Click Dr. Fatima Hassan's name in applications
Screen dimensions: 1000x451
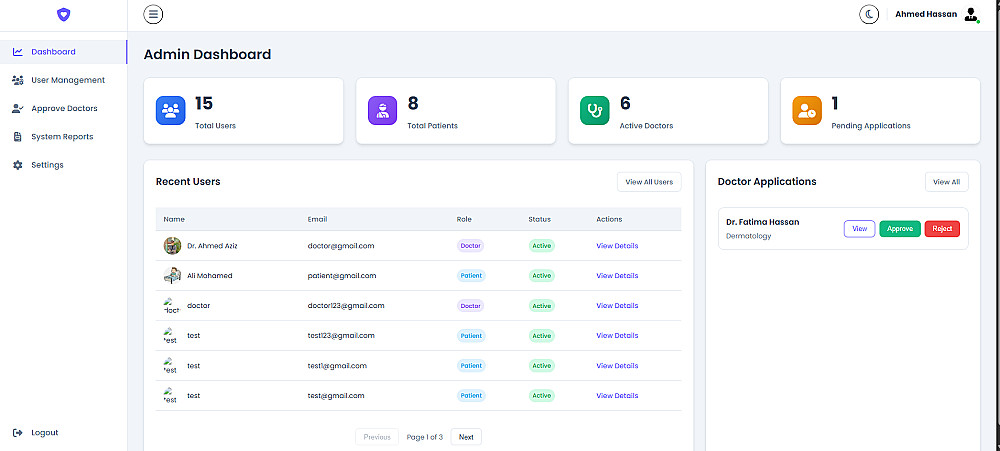point(763,222)
